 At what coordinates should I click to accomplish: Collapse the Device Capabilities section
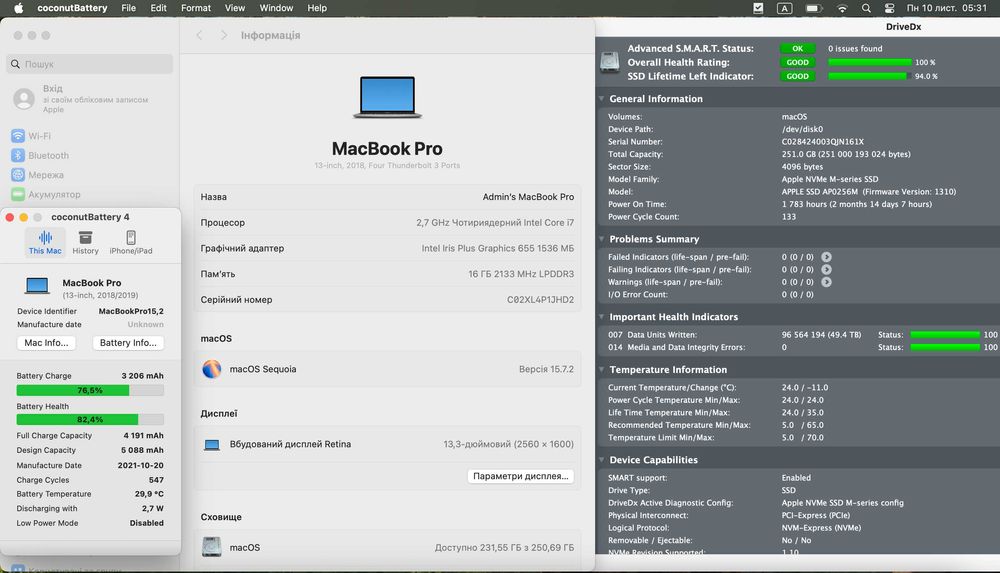[x=601, y=459]
